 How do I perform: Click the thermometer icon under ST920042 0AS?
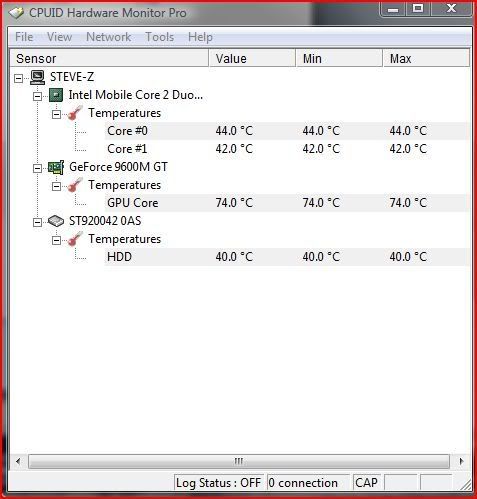tap(75, 239)
